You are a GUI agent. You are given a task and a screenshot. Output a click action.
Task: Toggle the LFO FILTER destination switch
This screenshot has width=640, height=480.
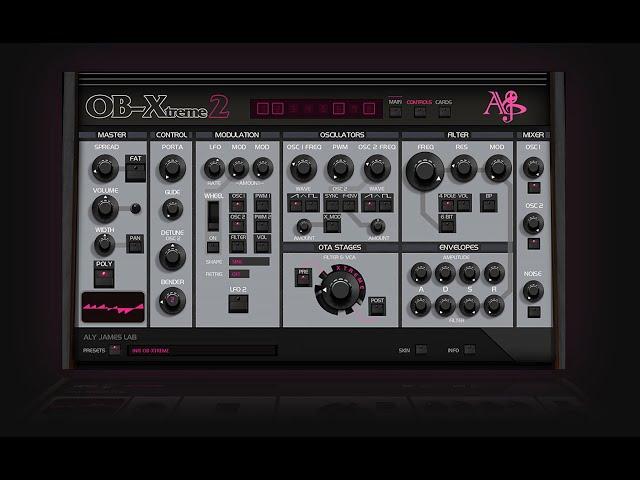pyautogui.click(x=238, y=244)
